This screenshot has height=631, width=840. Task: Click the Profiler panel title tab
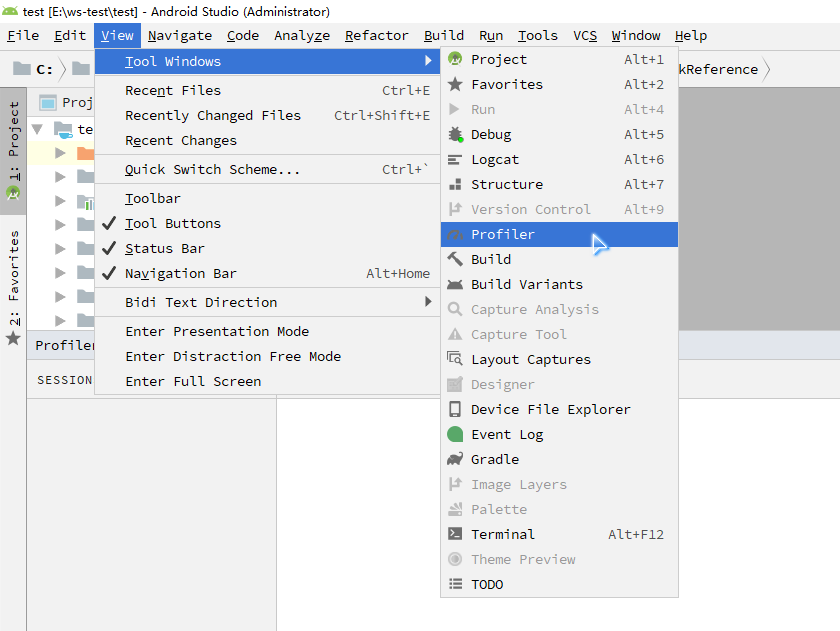click(64, 345)
